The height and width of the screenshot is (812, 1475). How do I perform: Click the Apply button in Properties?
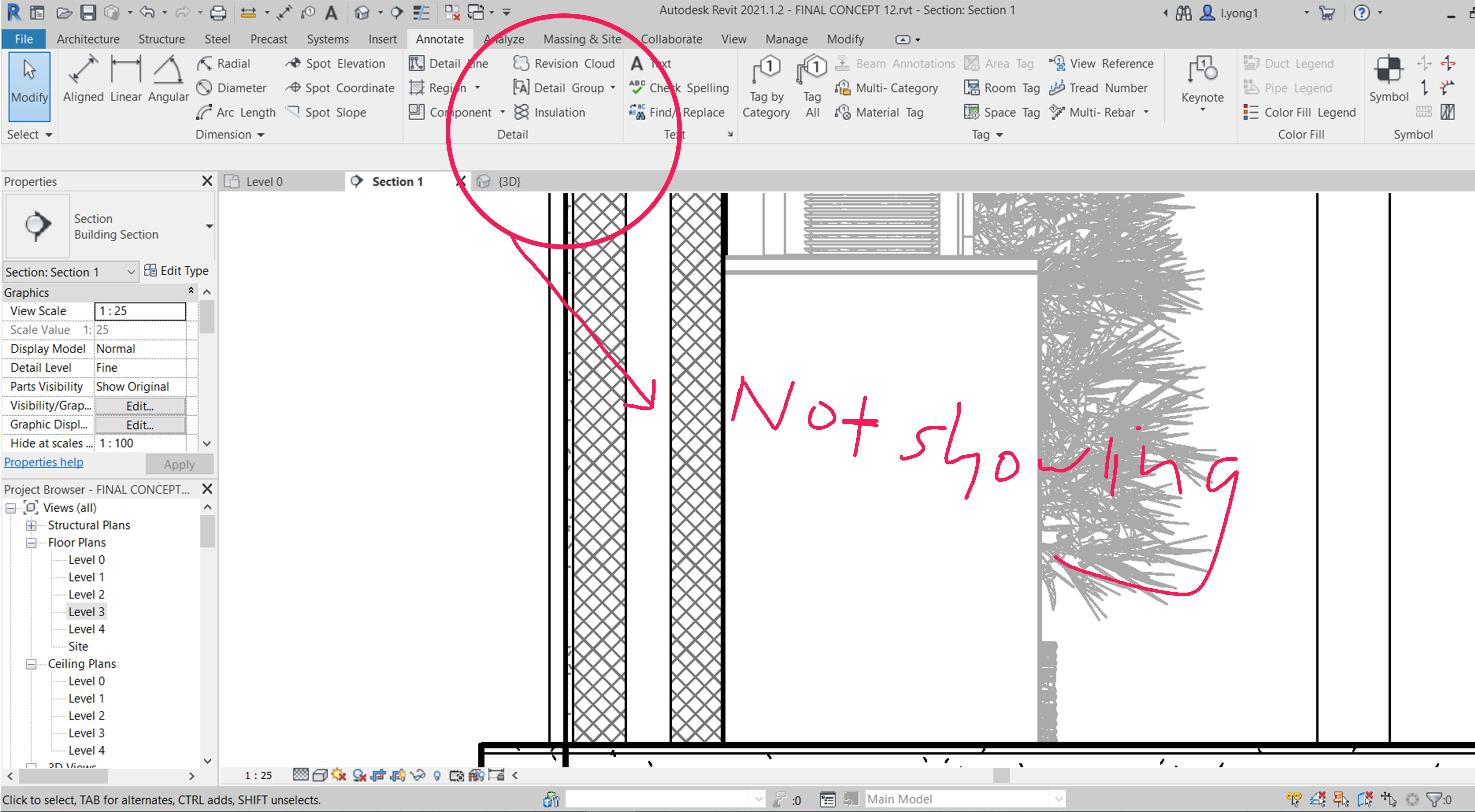[179, 464]
